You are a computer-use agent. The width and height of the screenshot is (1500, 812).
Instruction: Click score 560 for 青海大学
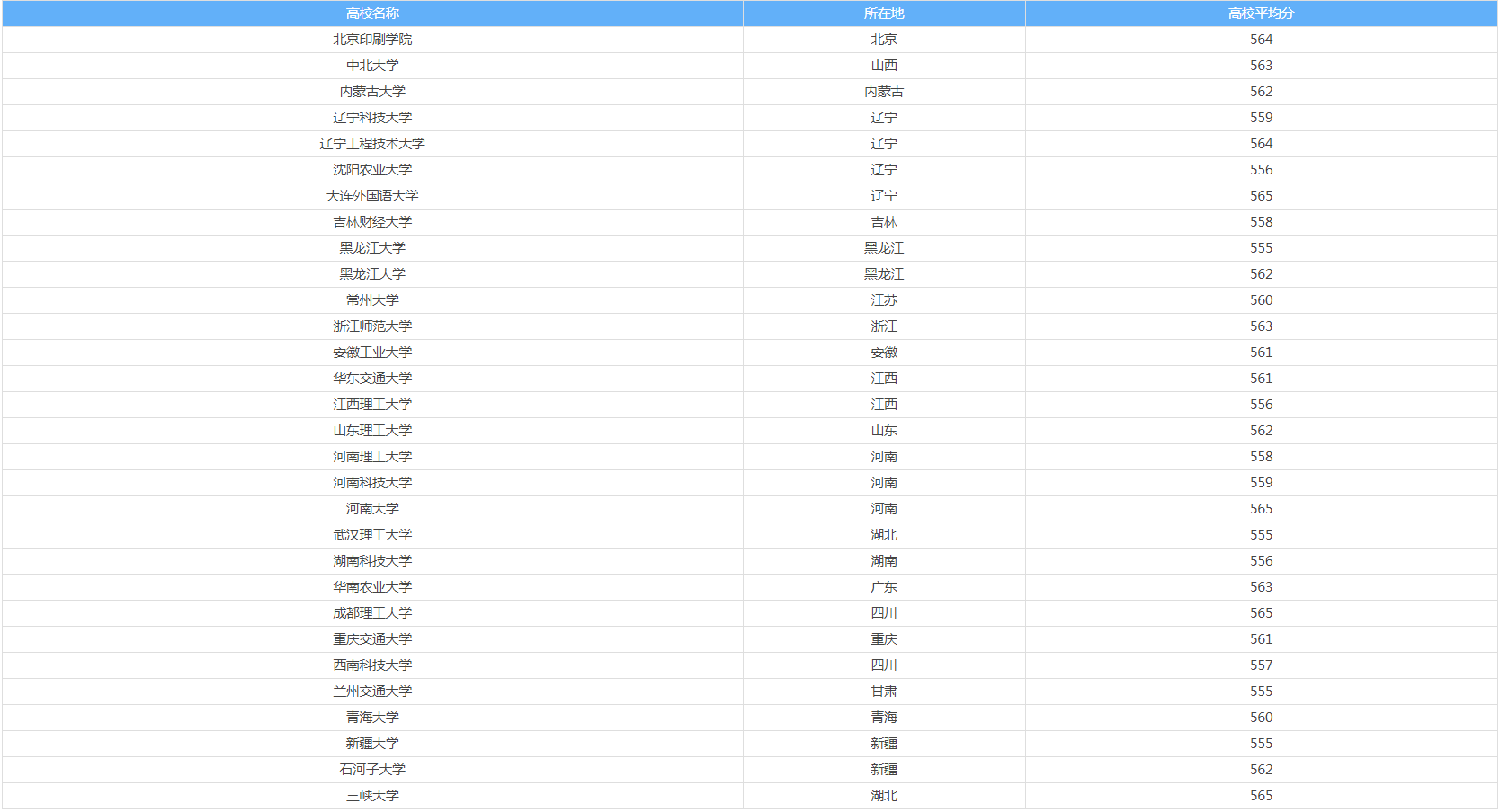[1261, 718]
